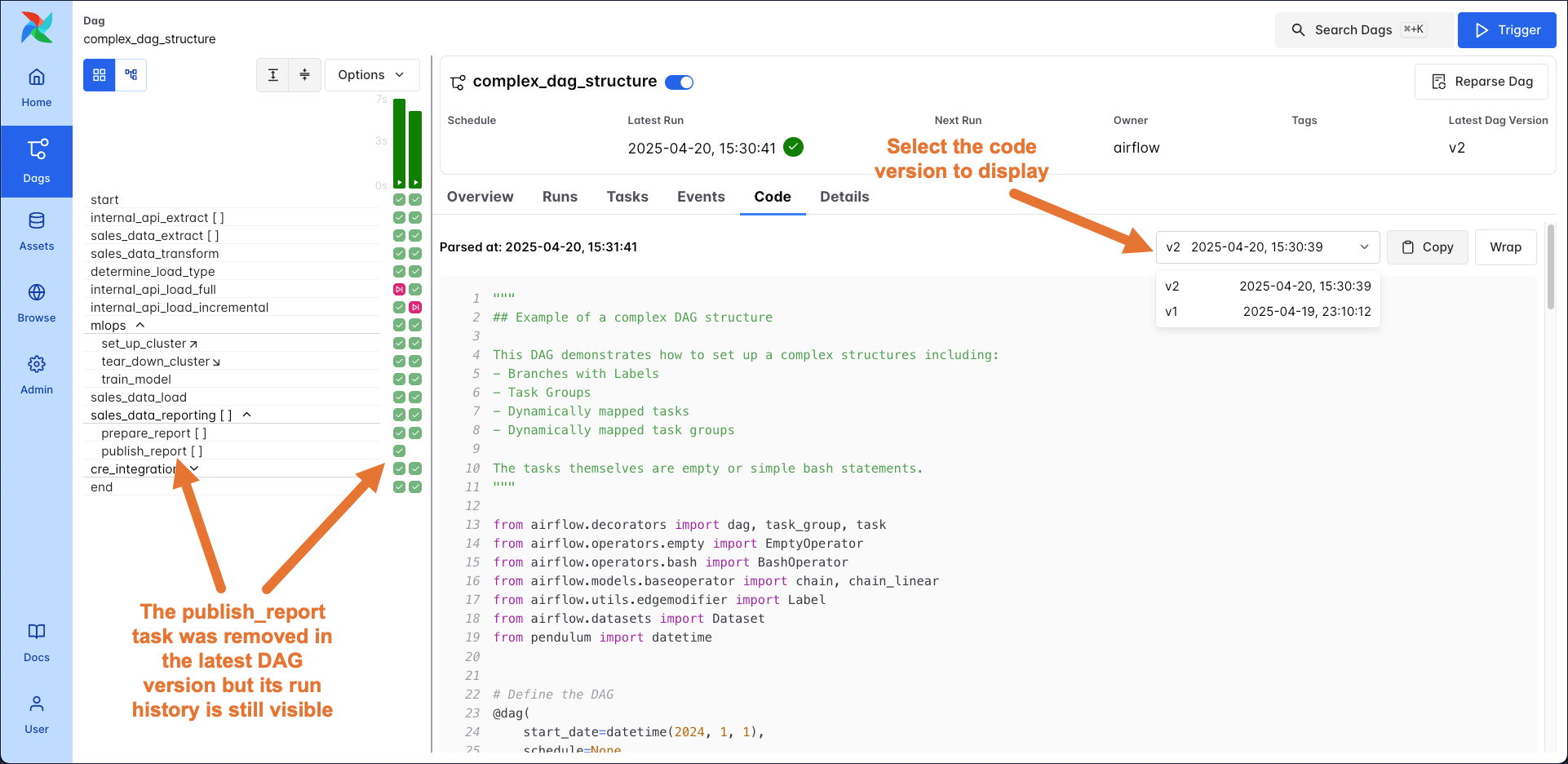Collapse the mlops task group
Viewport: 1568px width, 764px height.
tap(139, 325)
